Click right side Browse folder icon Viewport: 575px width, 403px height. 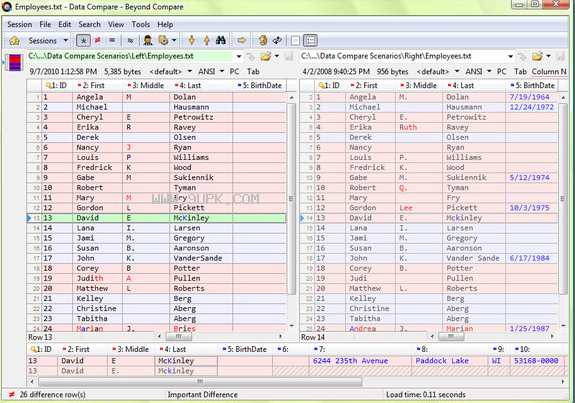pos(537,56)
